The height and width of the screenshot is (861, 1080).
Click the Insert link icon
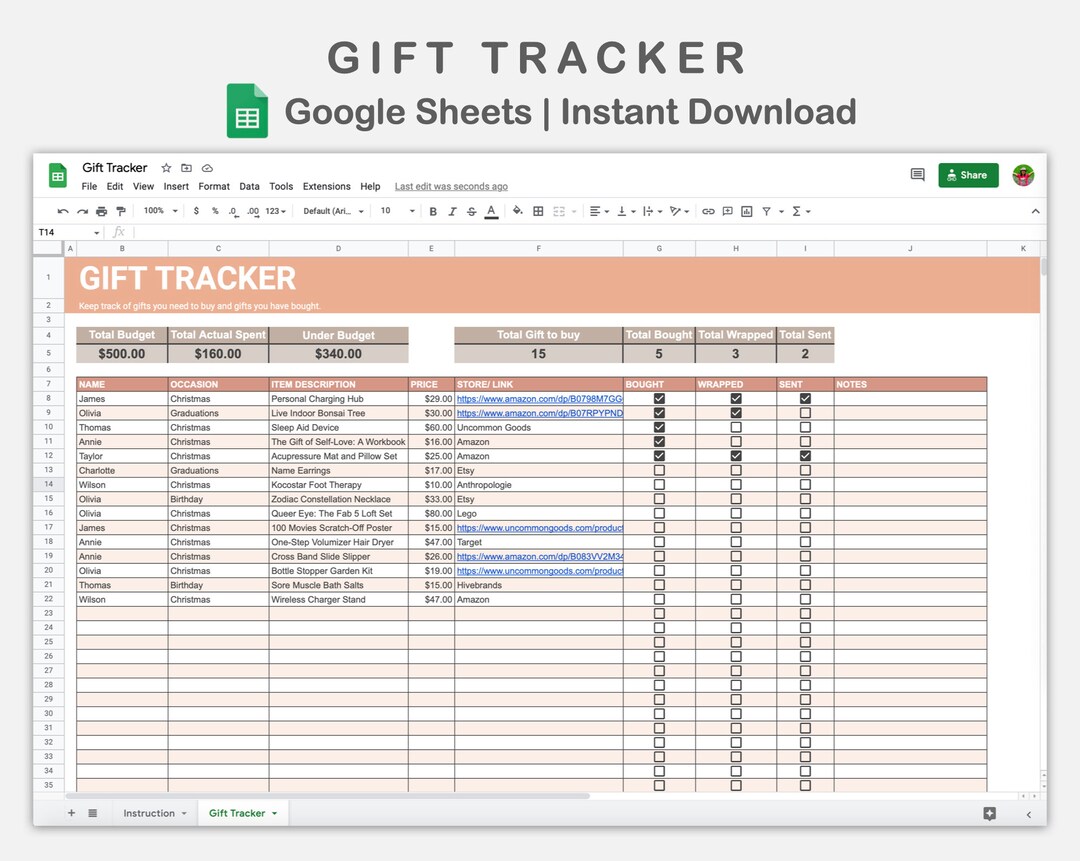point(709,211)
